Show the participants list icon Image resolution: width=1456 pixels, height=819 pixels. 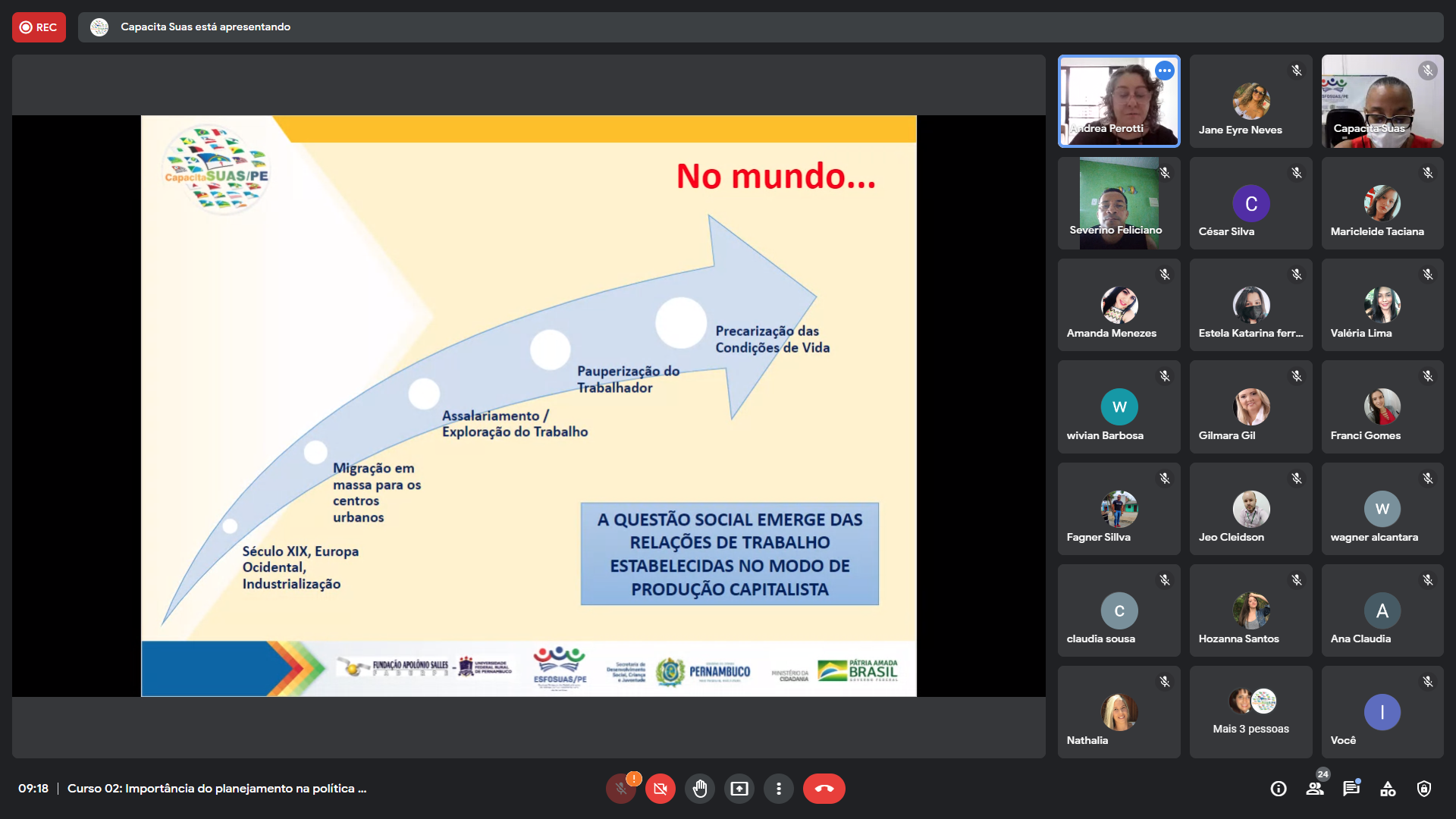click(x=1315, y=789)
